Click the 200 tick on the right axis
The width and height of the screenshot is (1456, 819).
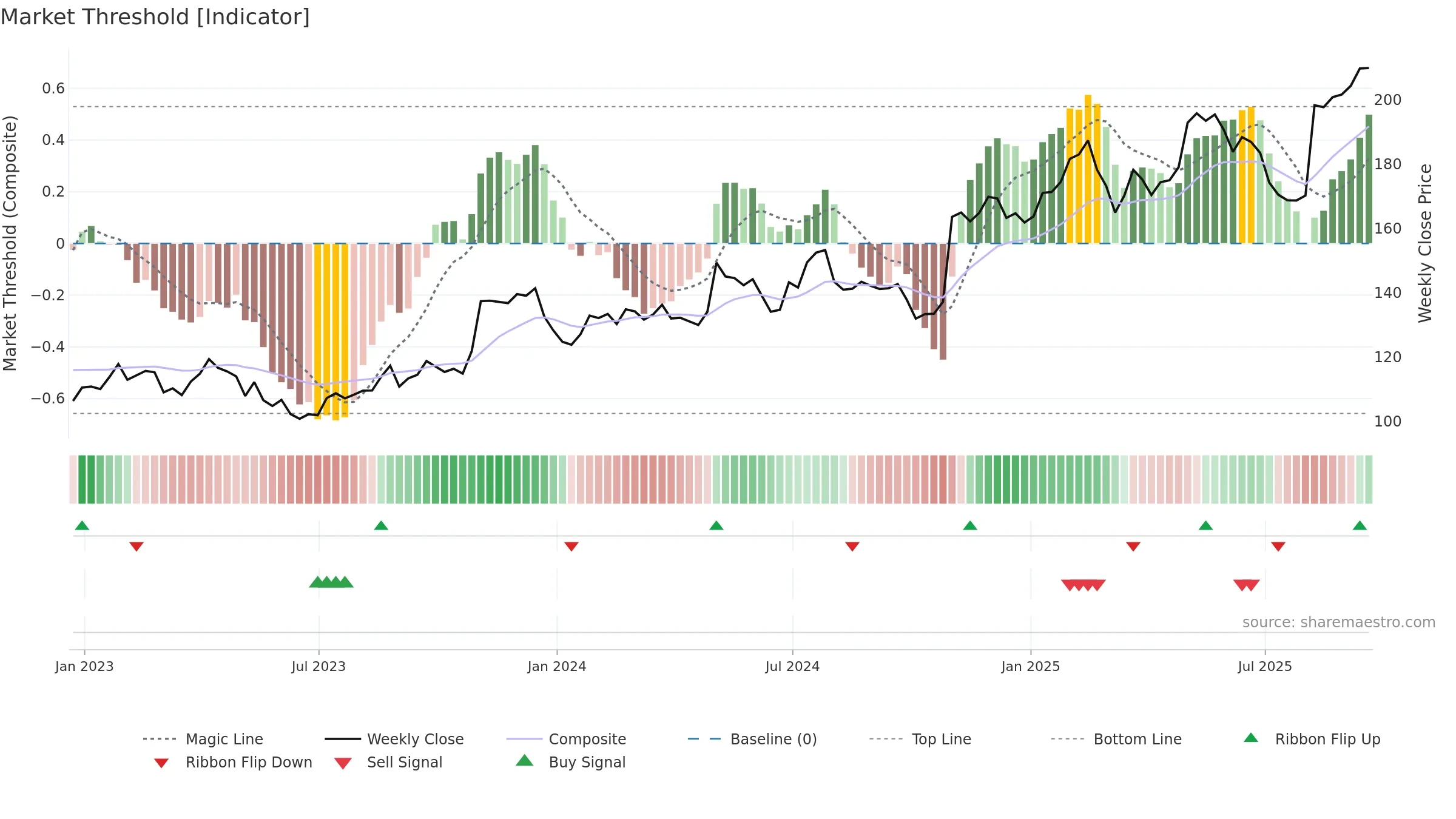(x=1388, y=99)
